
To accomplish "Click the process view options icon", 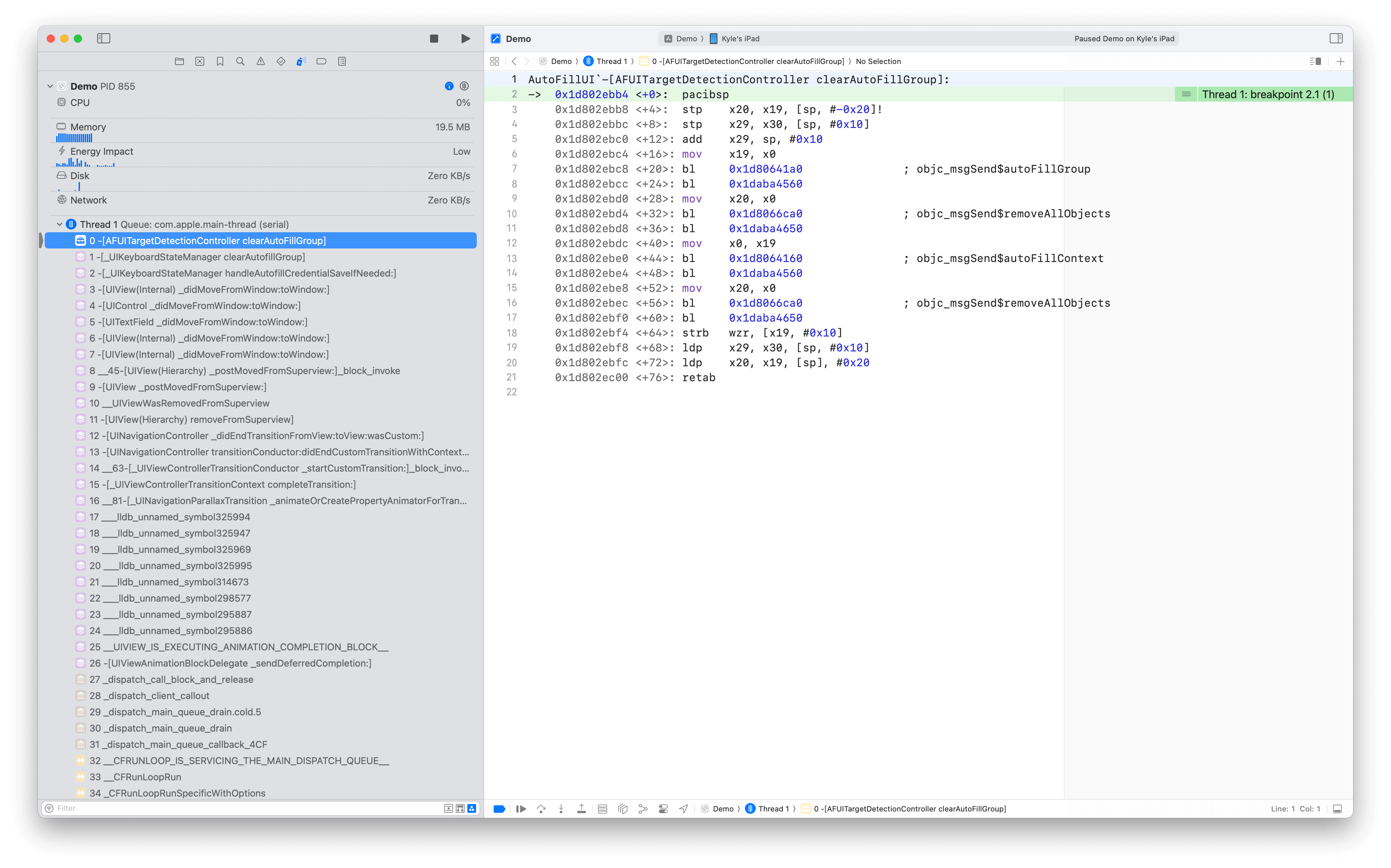I will pos(465,86).
